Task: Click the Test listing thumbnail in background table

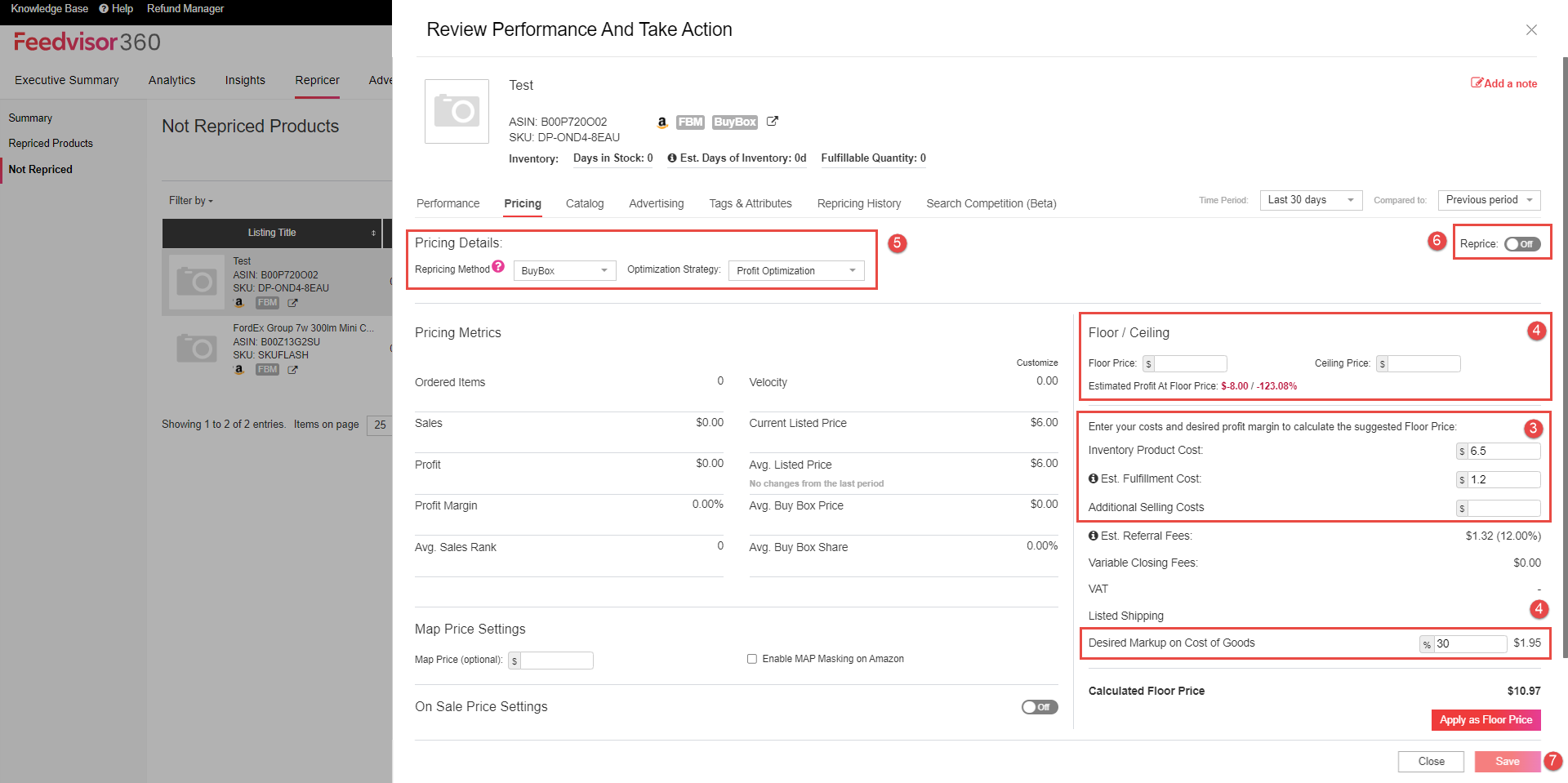Action: [x=196, y=282]
